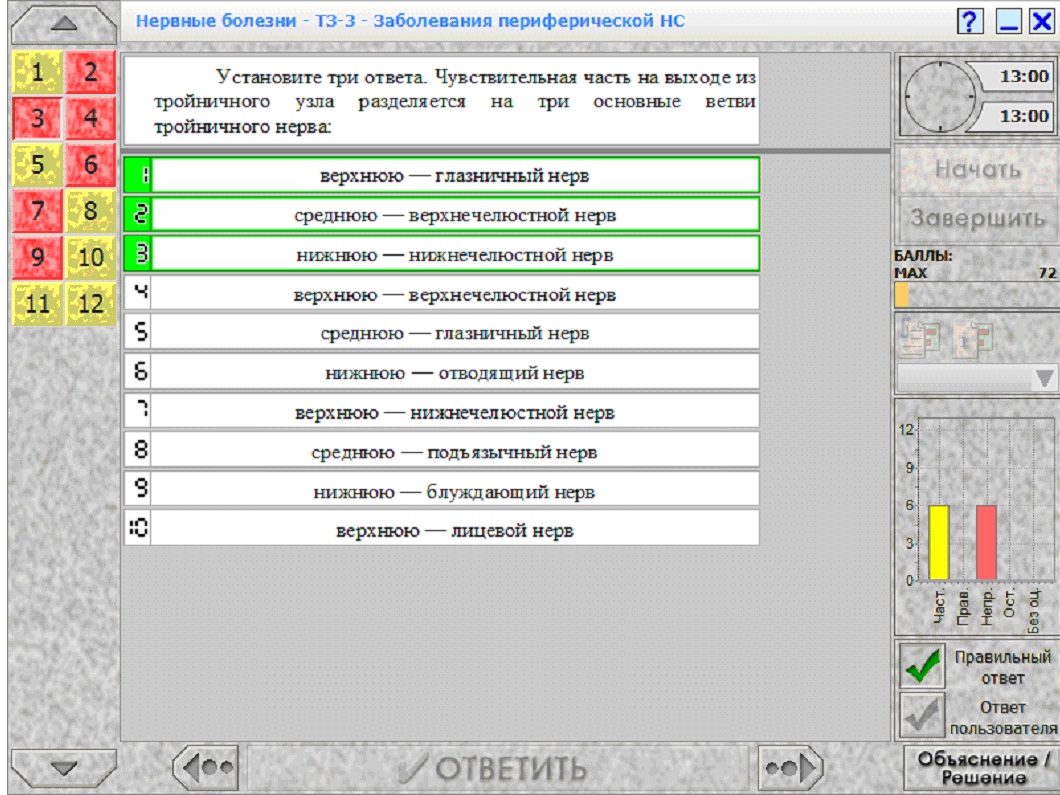Click the window title text
This screenshot has height=795, width=1060.
[x=410, y=21]
